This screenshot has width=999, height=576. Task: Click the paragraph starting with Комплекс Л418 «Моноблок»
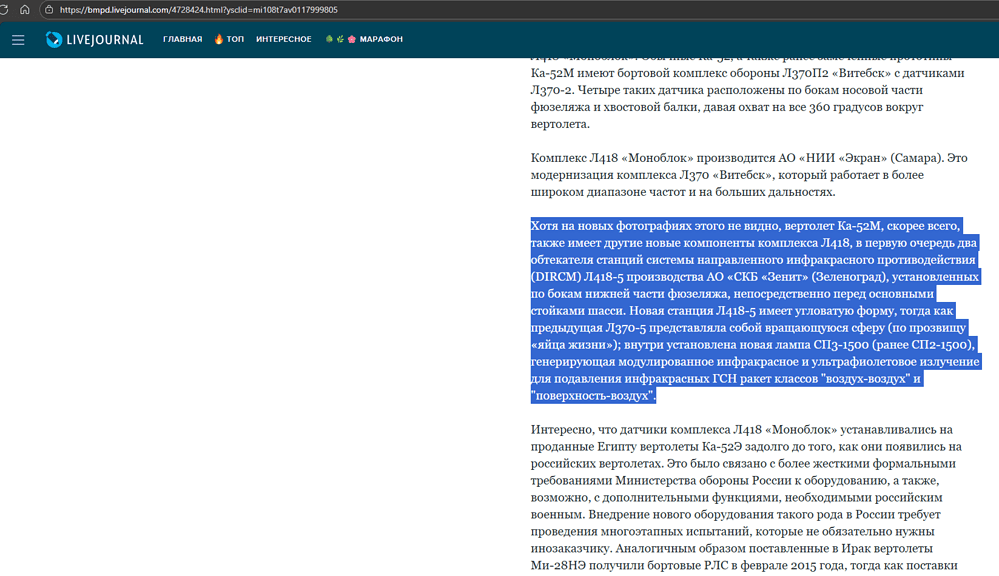(x=750, y=175)
